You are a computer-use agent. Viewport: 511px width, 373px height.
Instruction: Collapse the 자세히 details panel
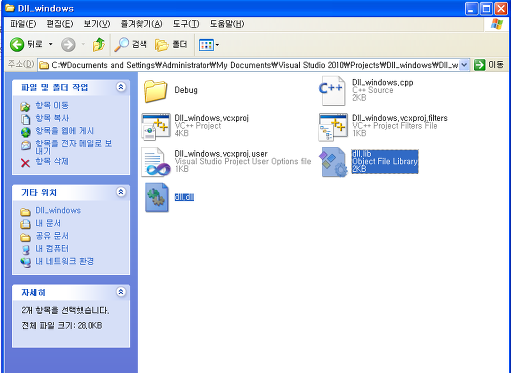[x=121, y=292]
